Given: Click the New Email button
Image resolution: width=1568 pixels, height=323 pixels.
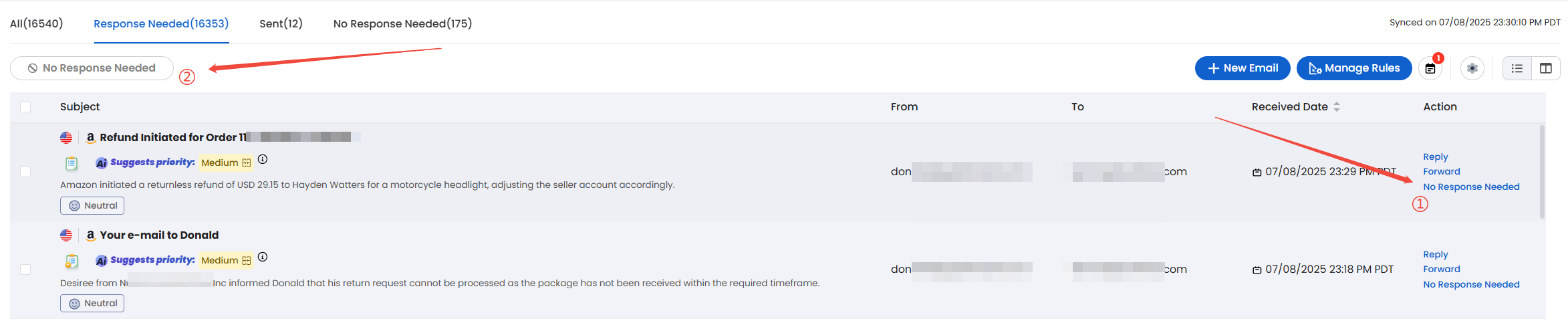Looking at the screenshot, I should [x=1243, y=68].
